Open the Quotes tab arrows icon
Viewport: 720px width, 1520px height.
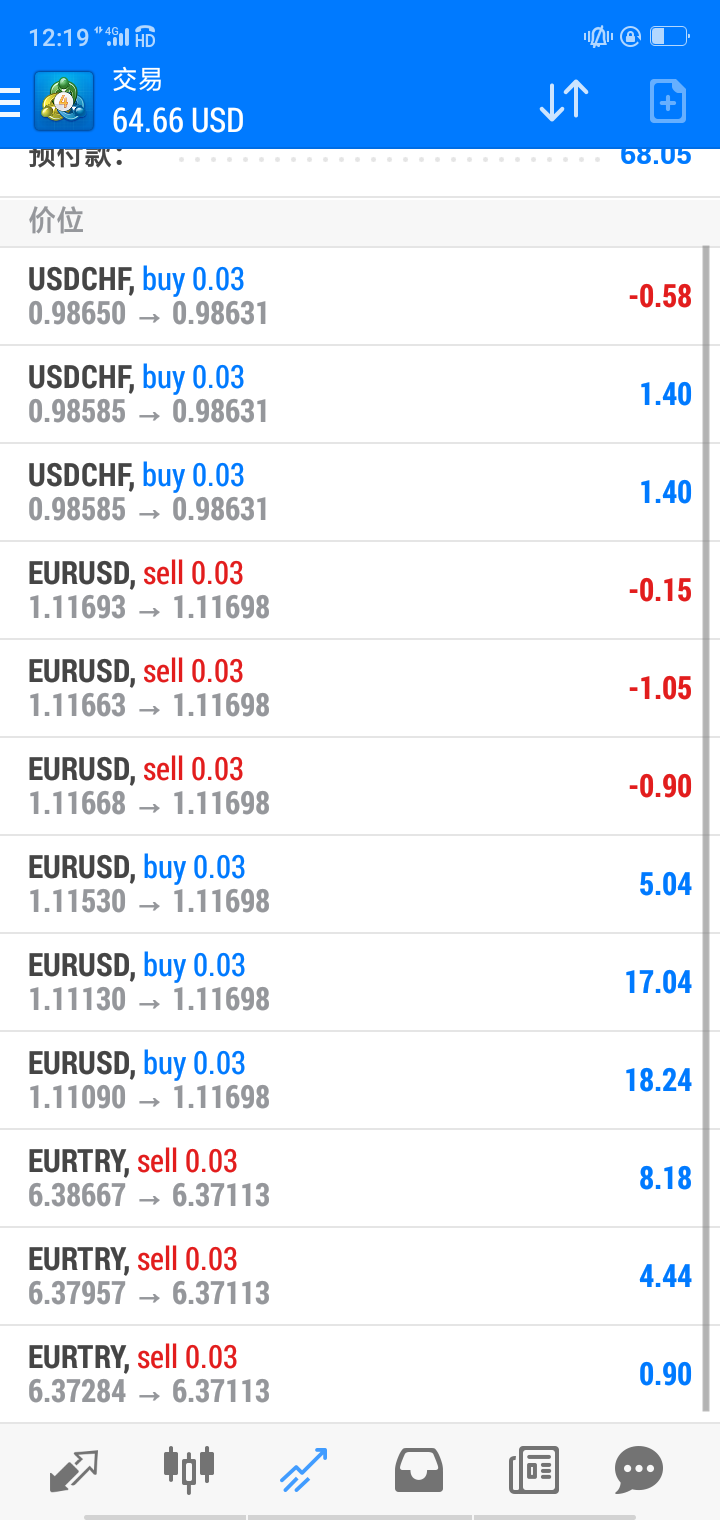point(74,1469)
